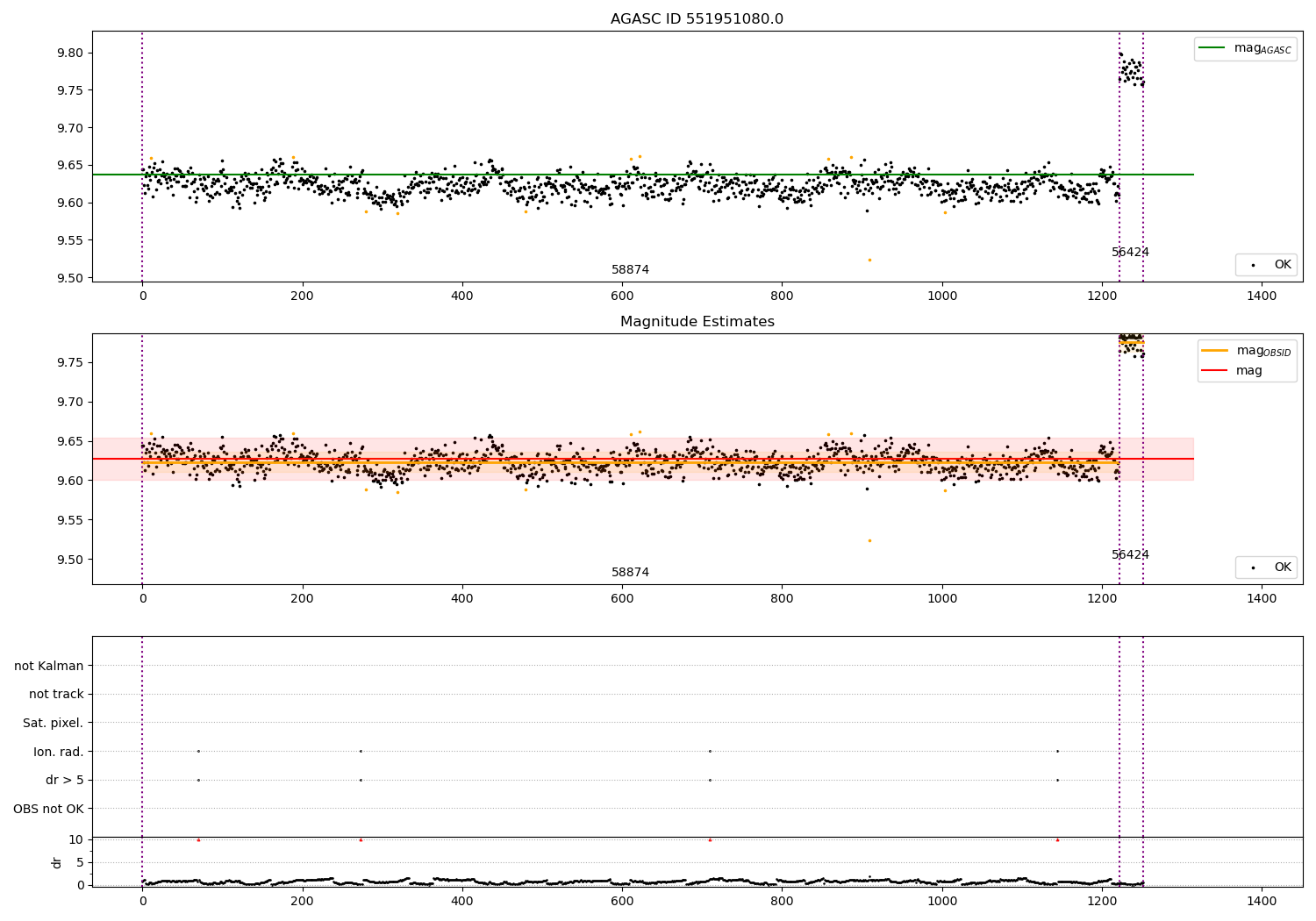Image resolution: width=1316 pixels, height=921 pixels.
Task: Click the 'Sat. pixel.' axis label
Action: (x=54, y=723)
